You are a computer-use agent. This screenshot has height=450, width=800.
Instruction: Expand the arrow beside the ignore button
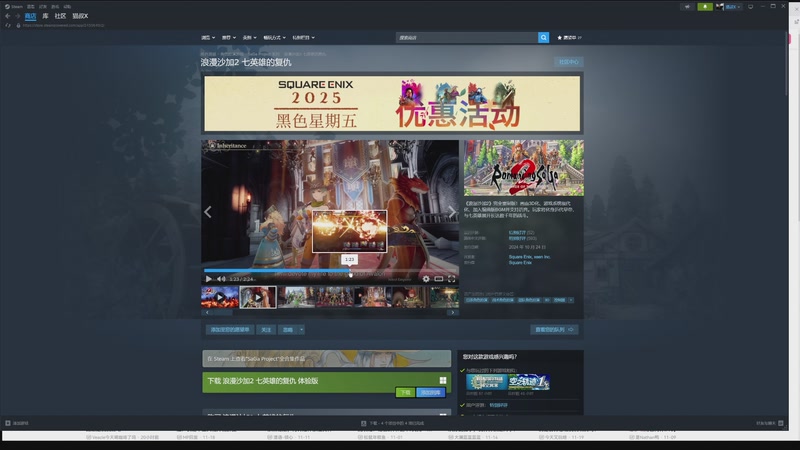(x=302, y=330)
